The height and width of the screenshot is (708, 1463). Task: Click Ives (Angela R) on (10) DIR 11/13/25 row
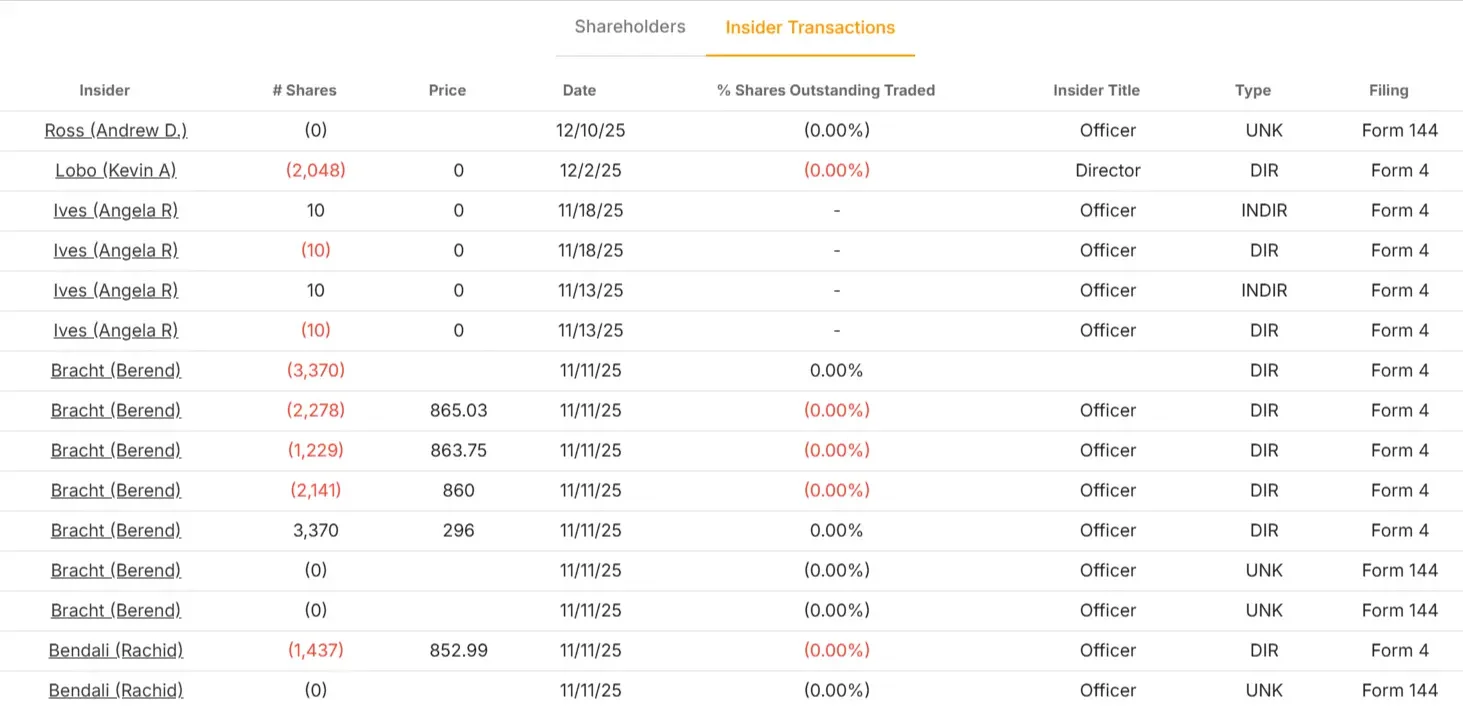[116, 330]
